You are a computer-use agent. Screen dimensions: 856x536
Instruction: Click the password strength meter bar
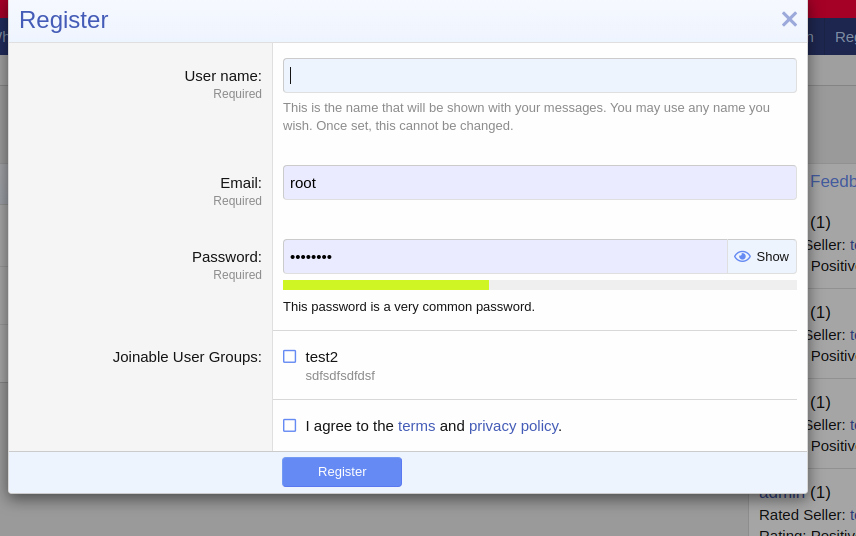540,285
